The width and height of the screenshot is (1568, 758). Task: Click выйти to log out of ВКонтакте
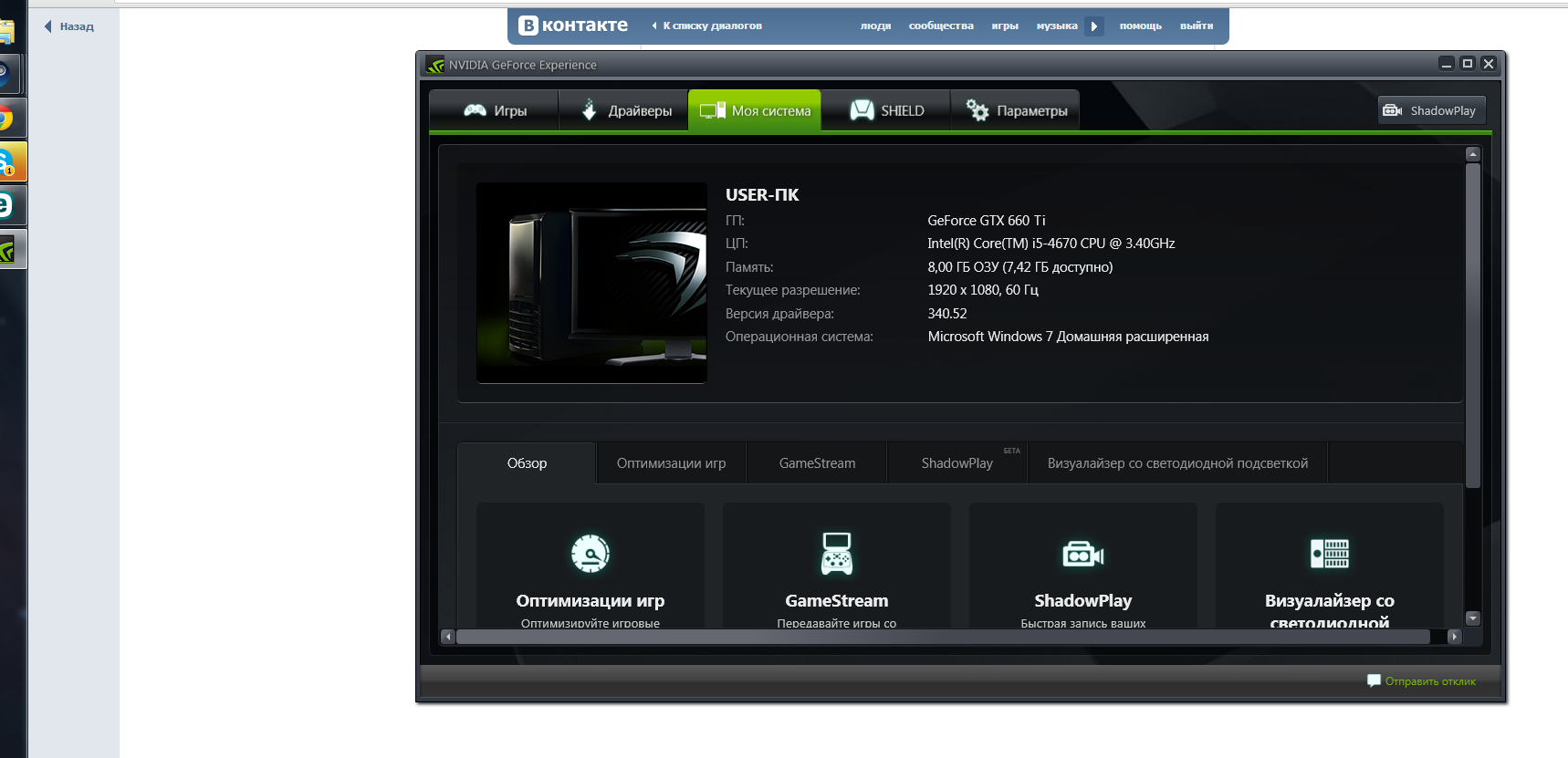tap(1197, 26)
